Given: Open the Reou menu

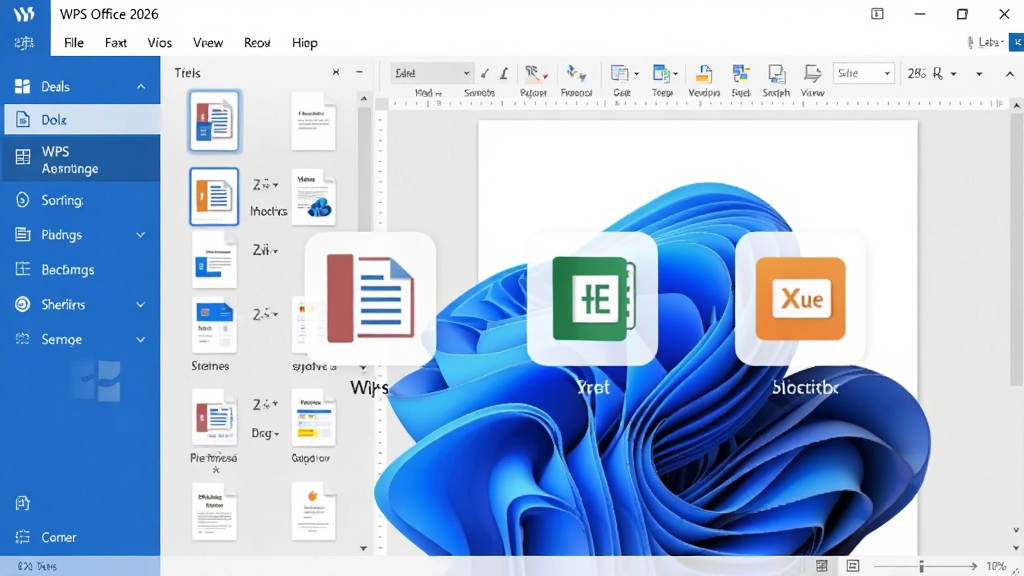Looking at the screenshot, I should (257, 42).
